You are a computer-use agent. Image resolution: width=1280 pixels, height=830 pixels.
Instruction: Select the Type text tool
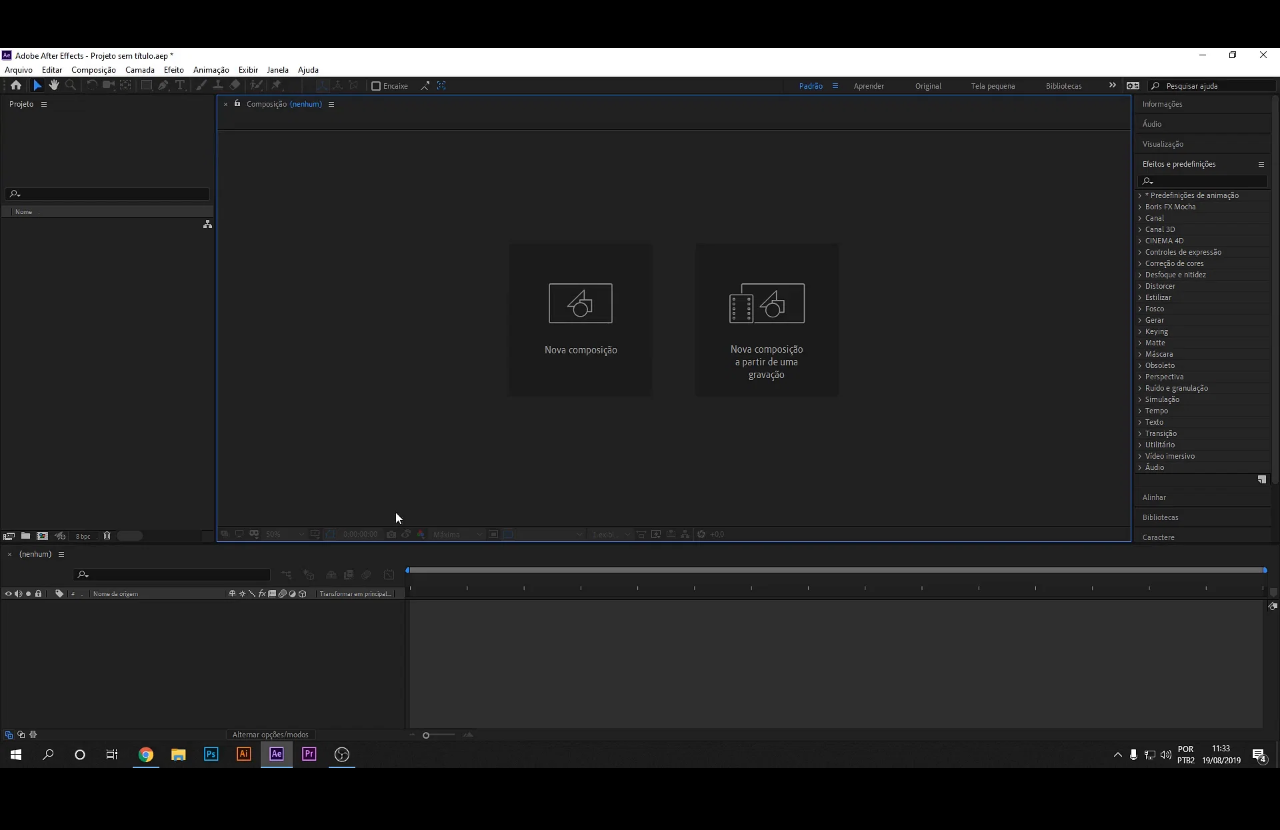tap(180, 85)
